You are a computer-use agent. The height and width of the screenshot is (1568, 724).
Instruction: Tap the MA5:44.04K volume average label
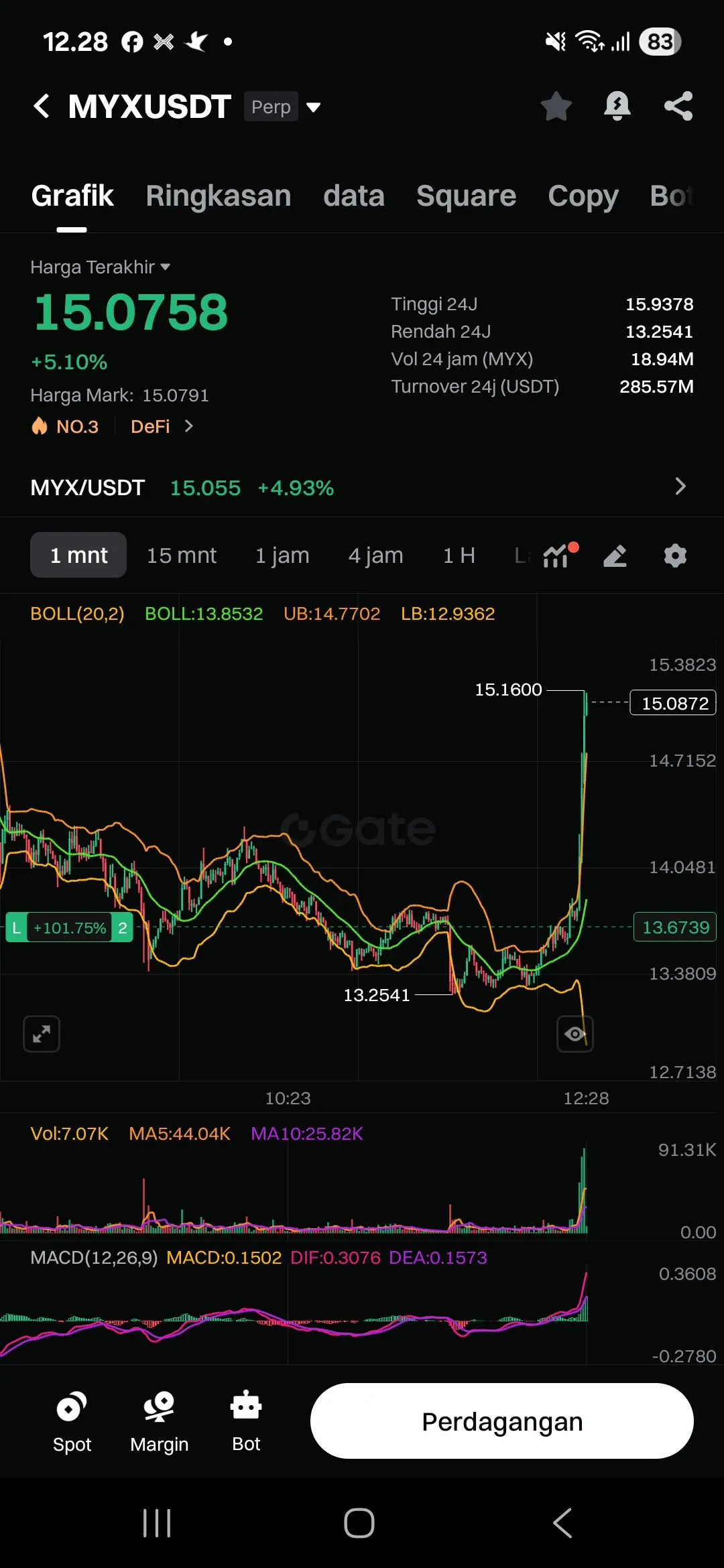coord(180,1134)
